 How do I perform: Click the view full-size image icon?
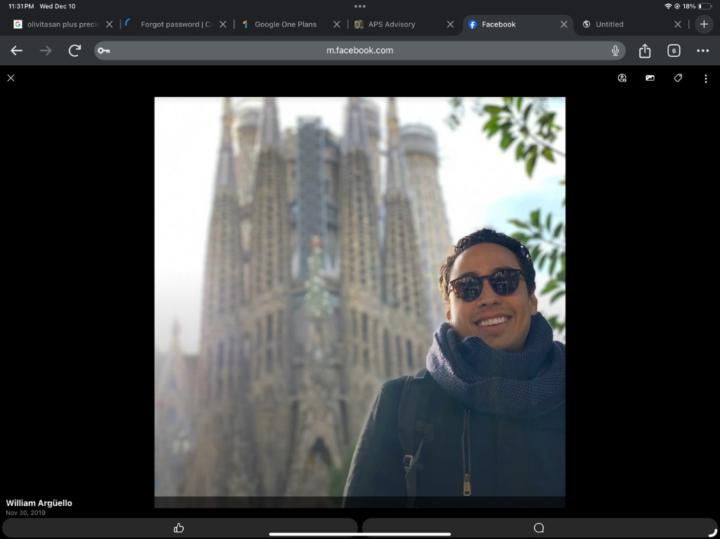coord(650,78)
